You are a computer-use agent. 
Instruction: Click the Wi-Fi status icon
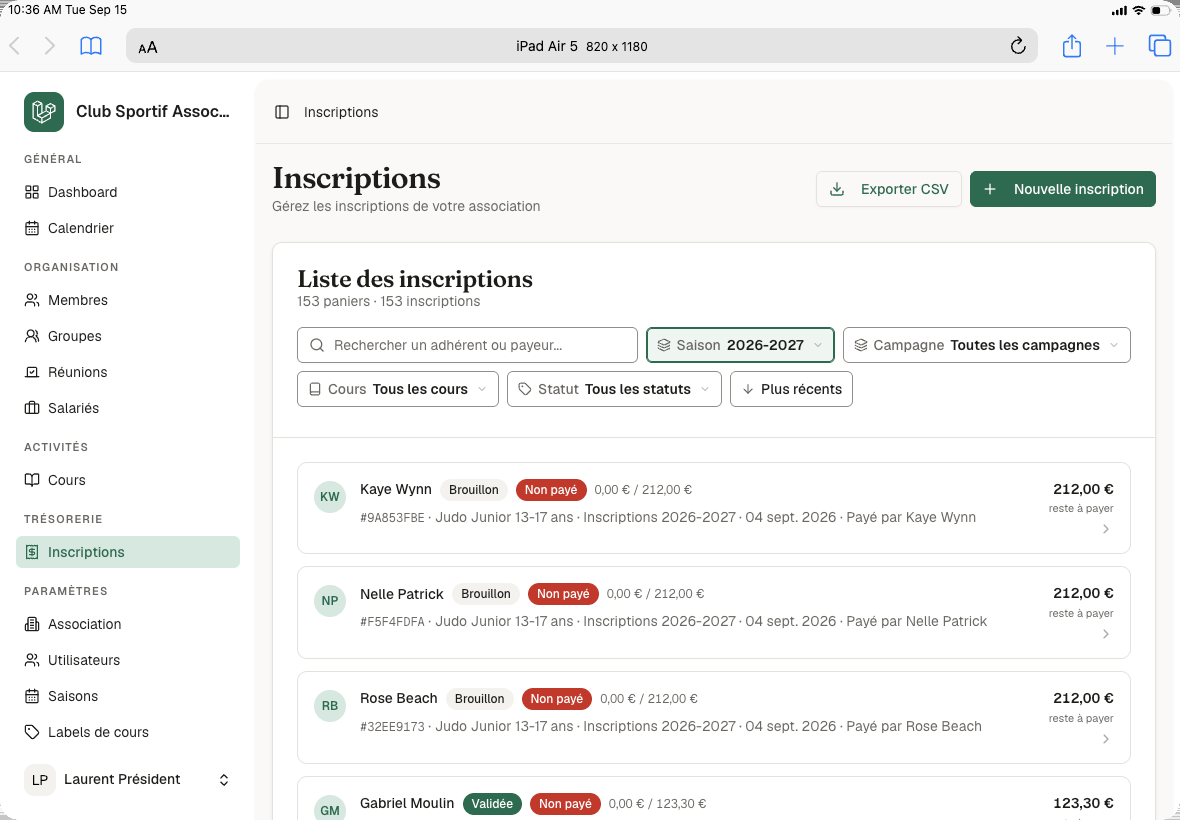tap(1138, 11)
